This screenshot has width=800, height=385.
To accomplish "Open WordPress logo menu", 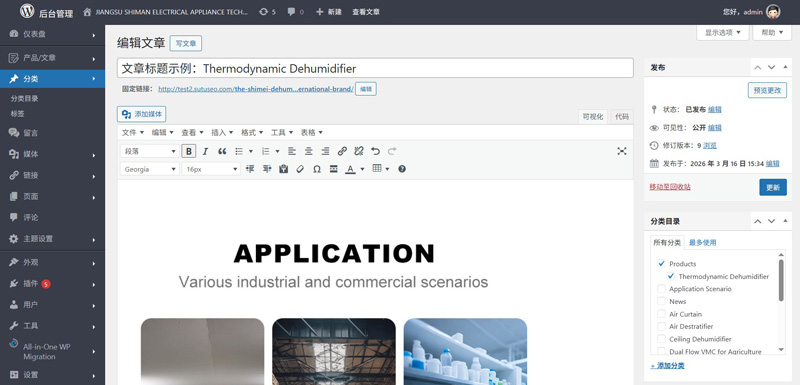I will [27, 11].
